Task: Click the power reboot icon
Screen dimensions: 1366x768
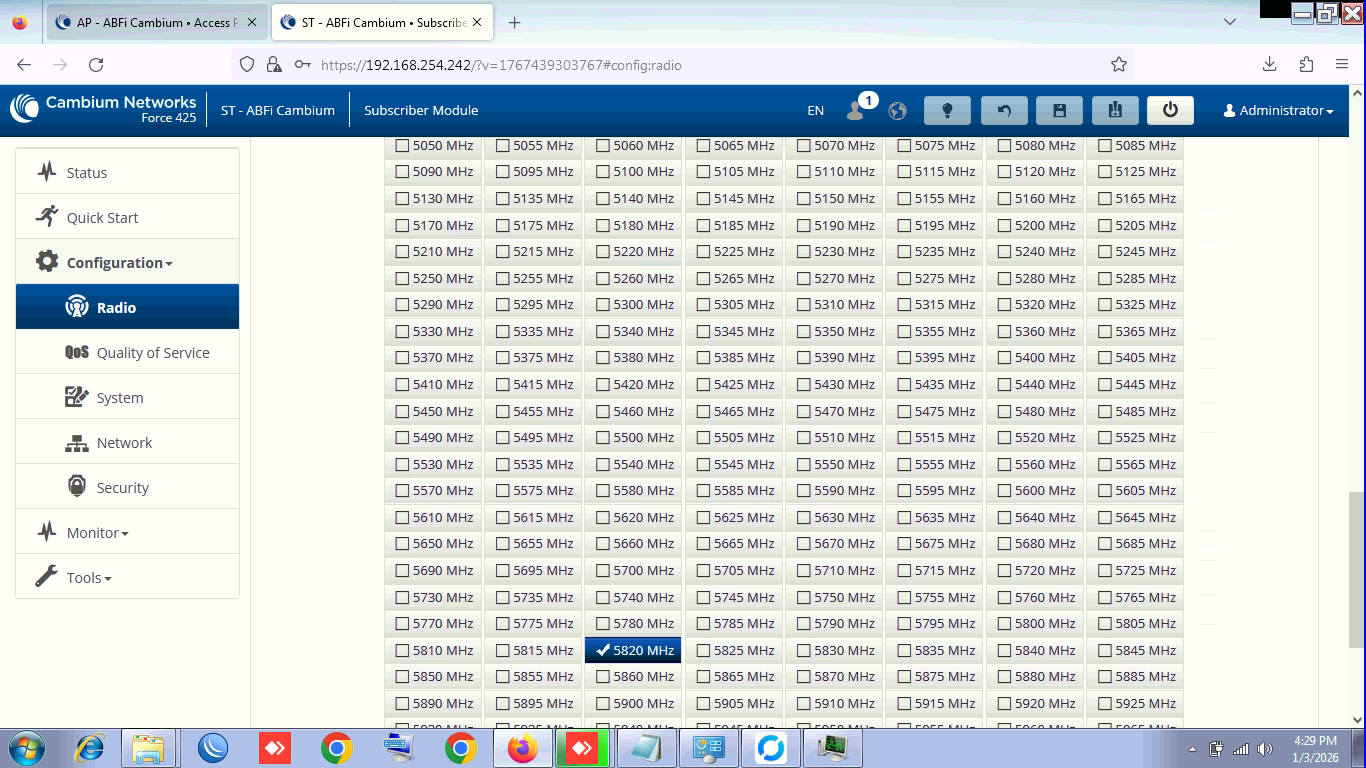Action: click(1170, 110)
